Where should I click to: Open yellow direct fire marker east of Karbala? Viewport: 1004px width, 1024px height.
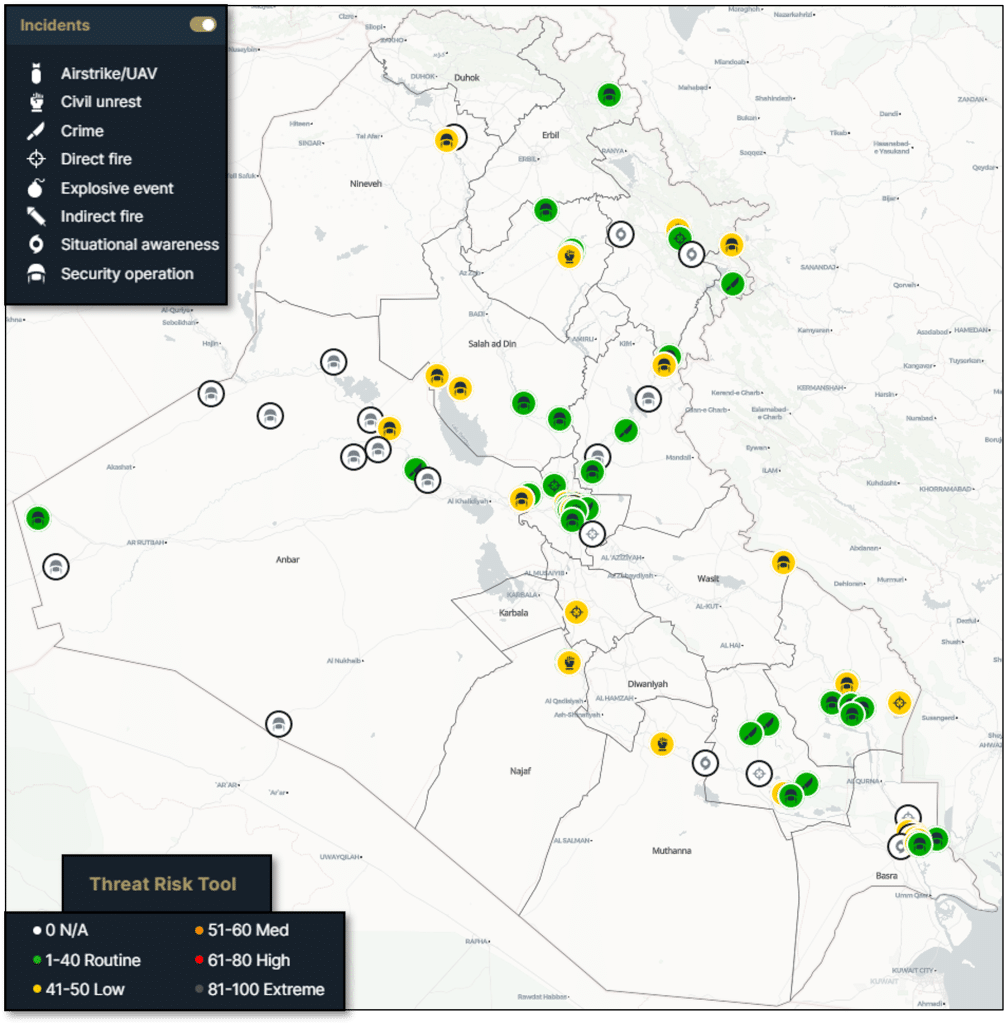pyautogui.click(x=576, y=611)
